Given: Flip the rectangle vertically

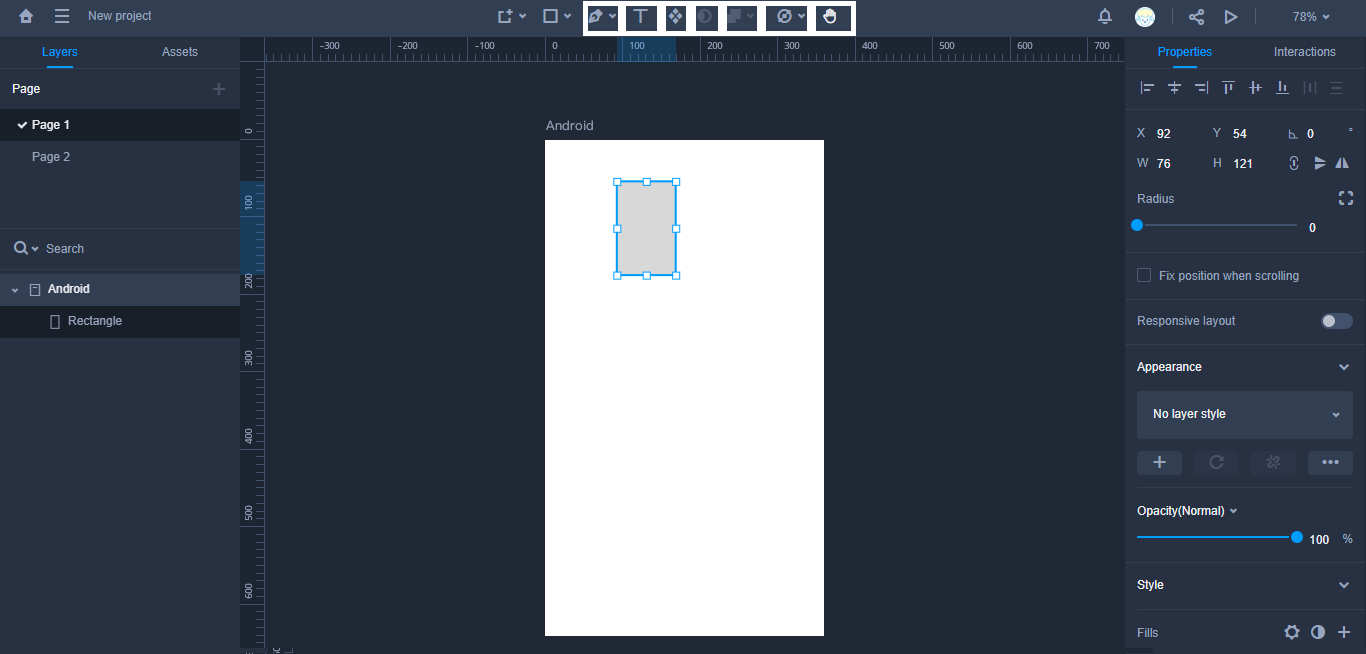Looking at the screenshot, I should tap(1320, 163).
